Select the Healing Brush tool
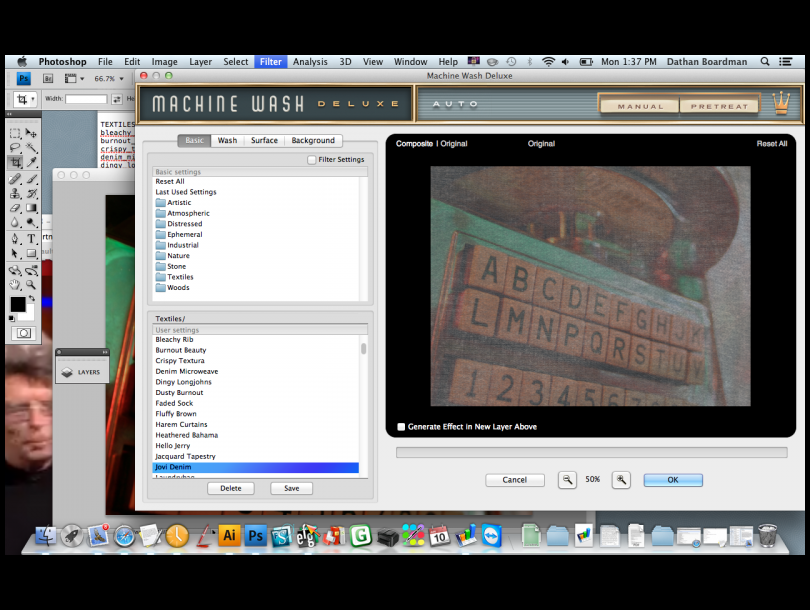 15,179
